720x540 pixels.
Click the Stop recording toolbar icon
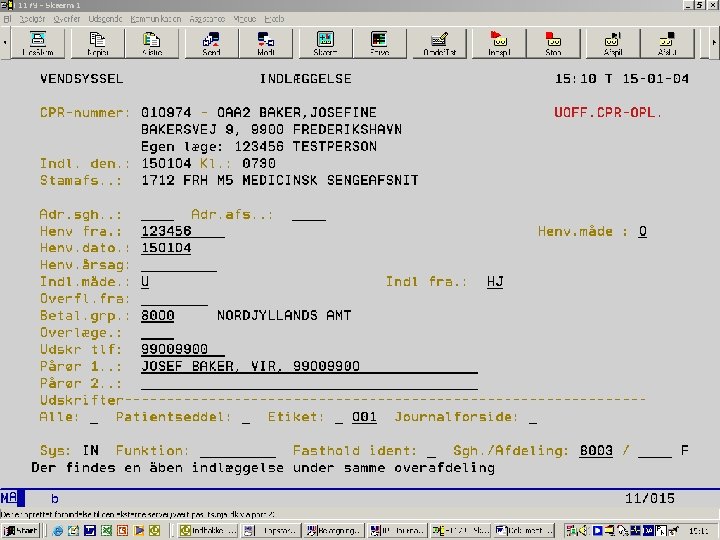(x=553, y=44)
